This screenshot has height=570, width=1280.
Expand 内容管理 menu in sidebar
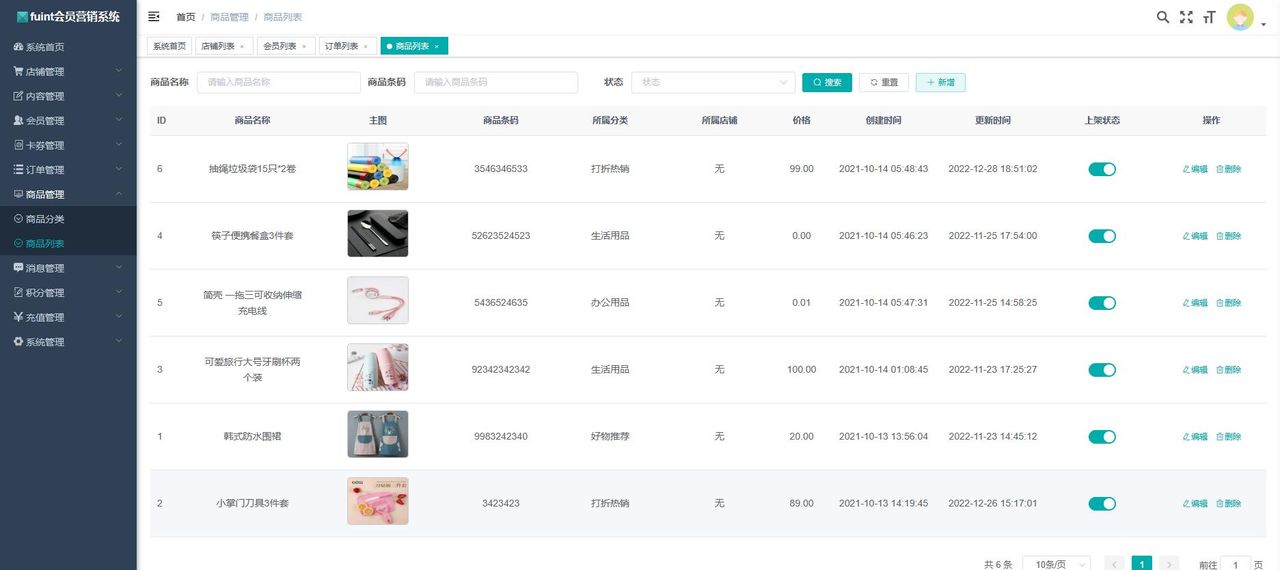(x=68, y=96)
